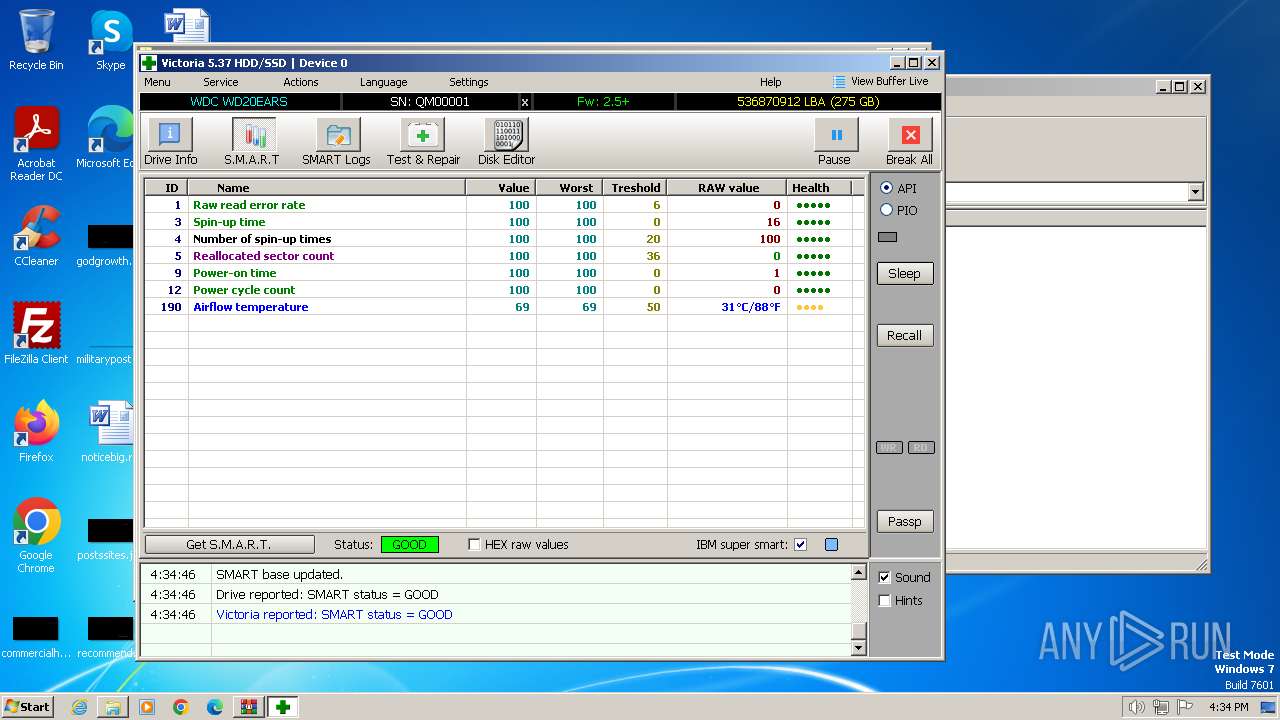Sort by the Name column header
1280x720 pixels.
pos(326,187)
